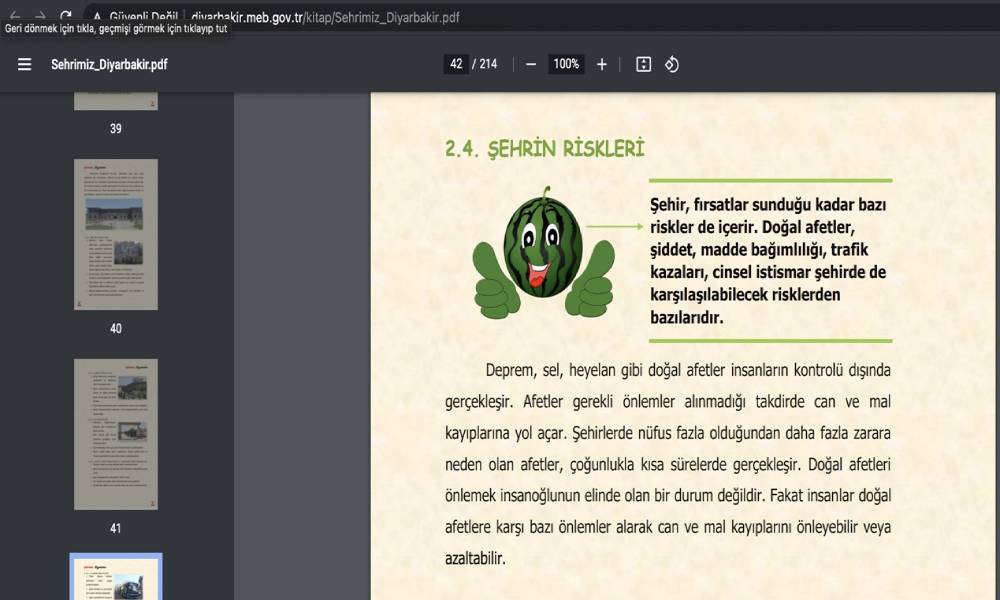Screen dimensions: 1000x600
Task: Click the word 'azaltabilir.' ending the paragraph
Action: (475, 559)
